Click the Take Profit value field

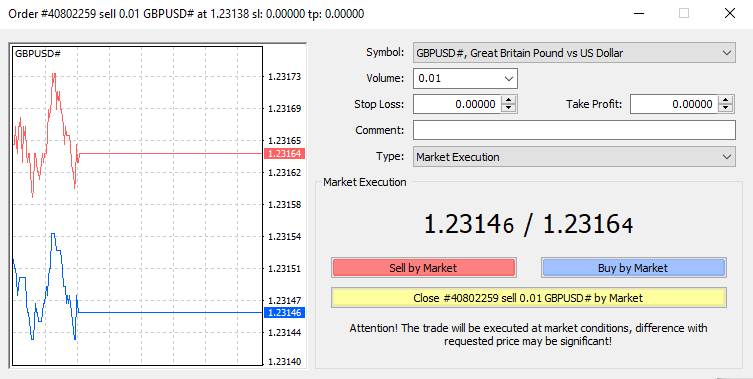point(674,104)
